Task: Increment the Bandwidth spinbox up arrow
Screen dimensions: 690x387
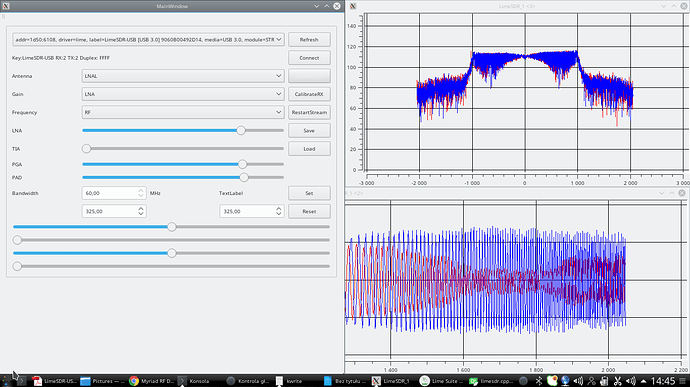Action: (141, 190)
